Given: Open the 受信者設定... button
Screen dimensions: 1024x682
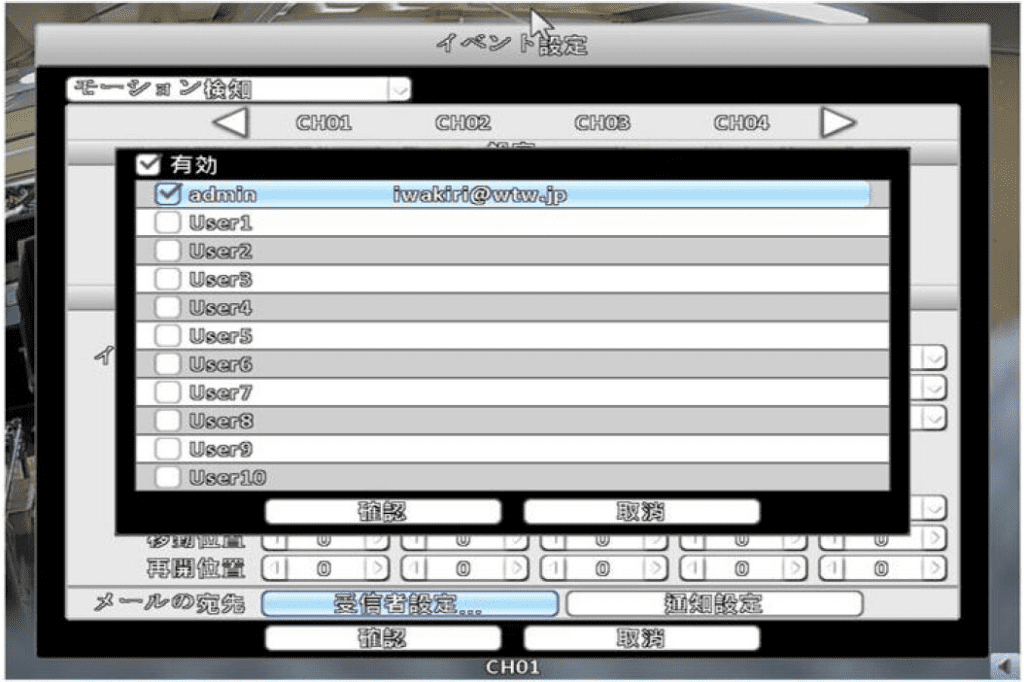Looking at the screenshot, I should (x=409, y=604).
